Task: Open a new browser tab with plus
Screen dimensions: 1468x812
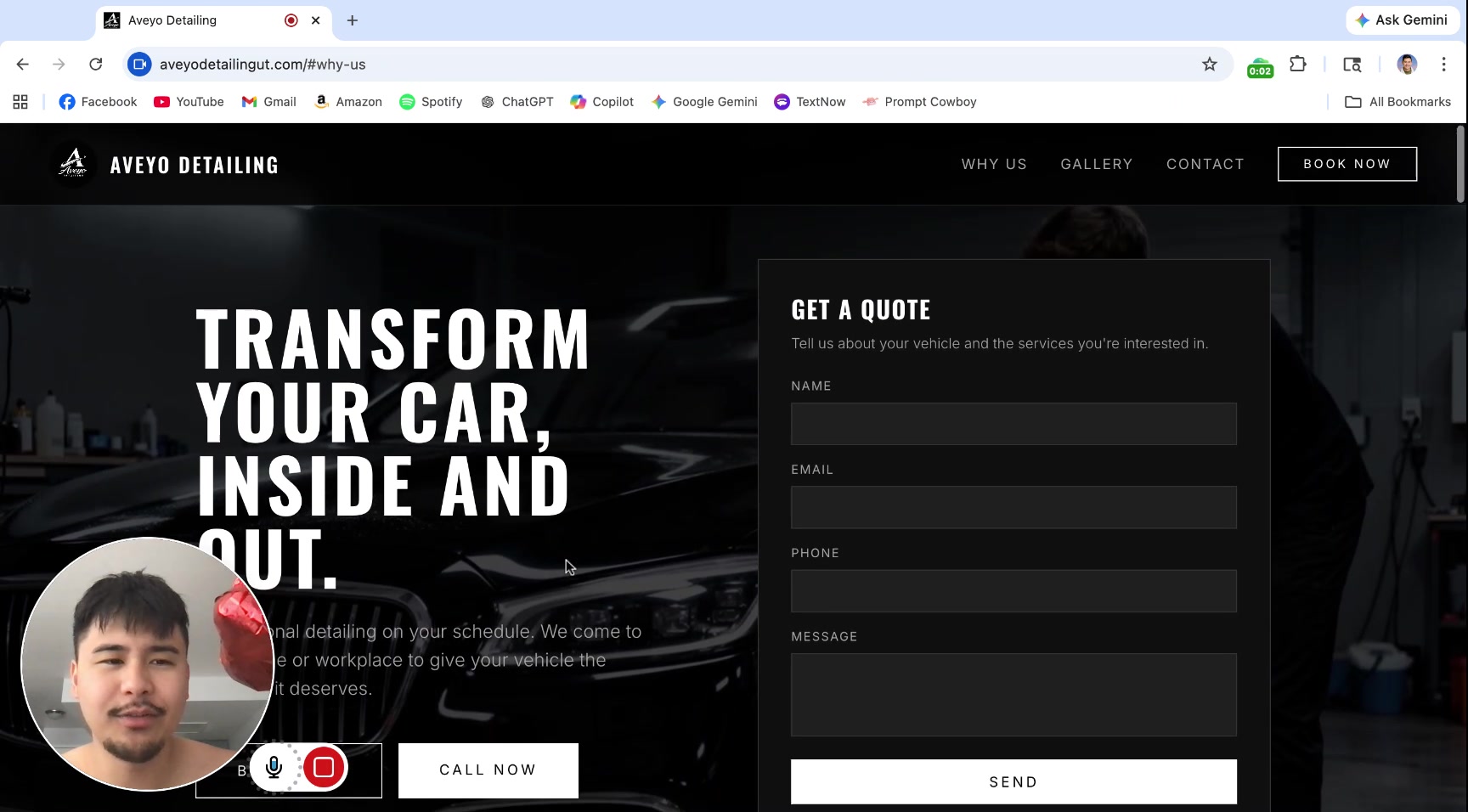Action: (353, 20)
